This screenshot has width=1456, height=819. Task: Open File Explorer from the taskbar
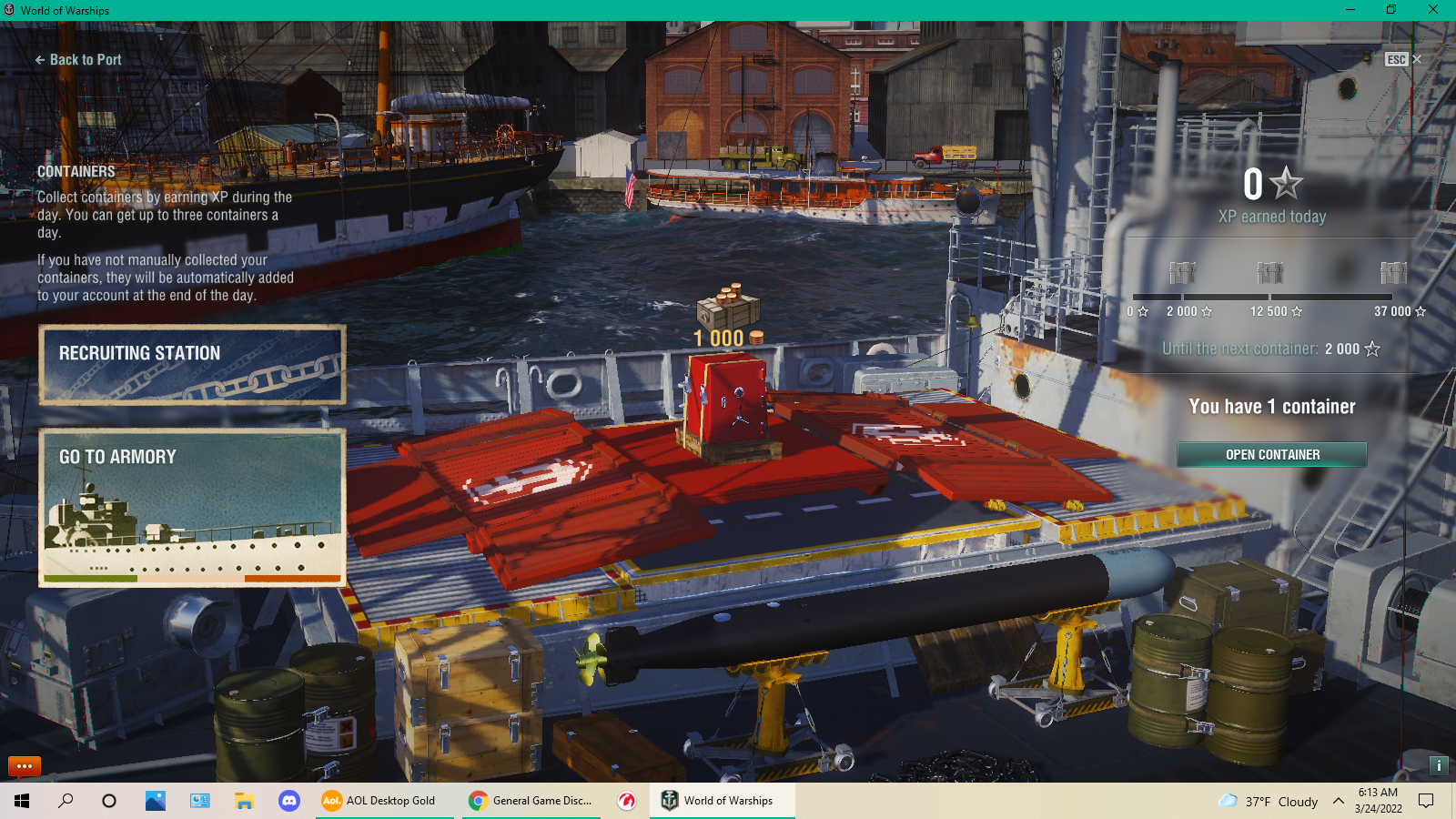tap(244, 801)
